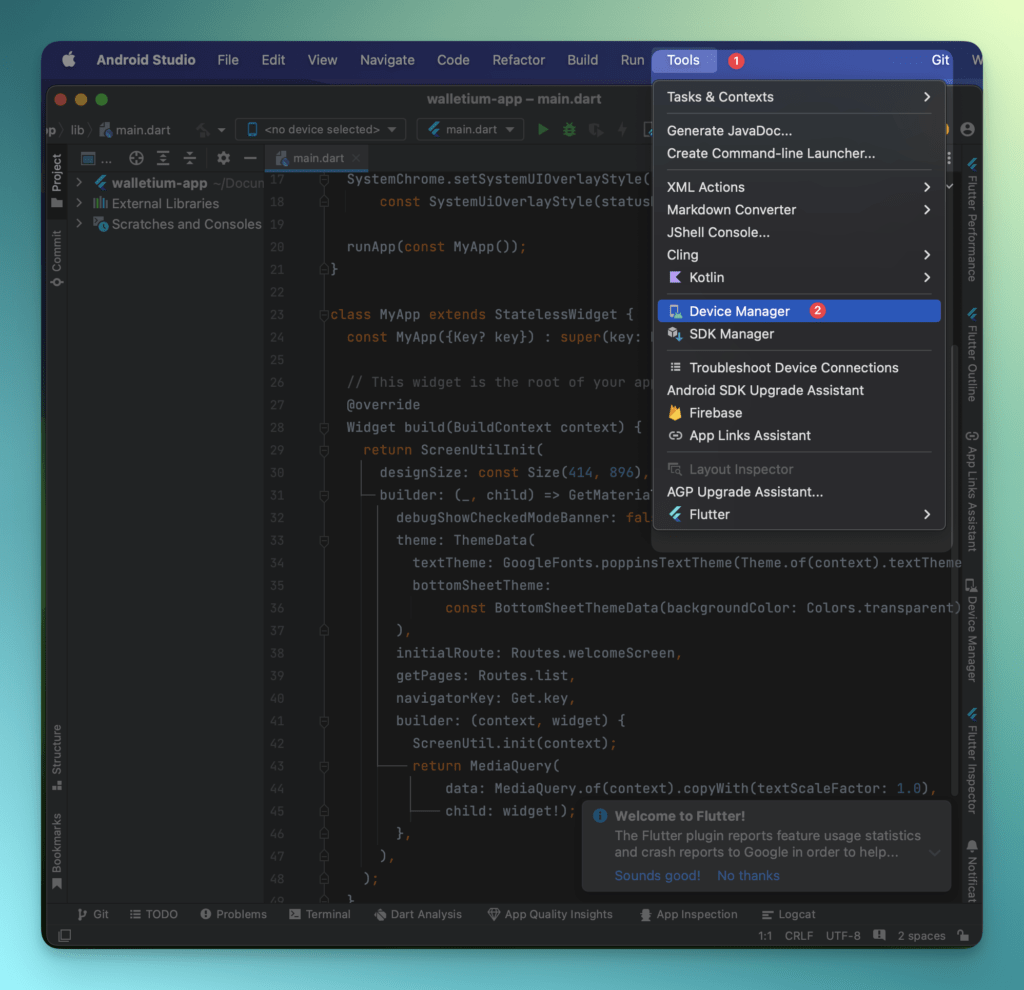The width and height of the screenshot is (1024, 990).
Task: Open the Structure tool window
Action: (x=57, y=757)
